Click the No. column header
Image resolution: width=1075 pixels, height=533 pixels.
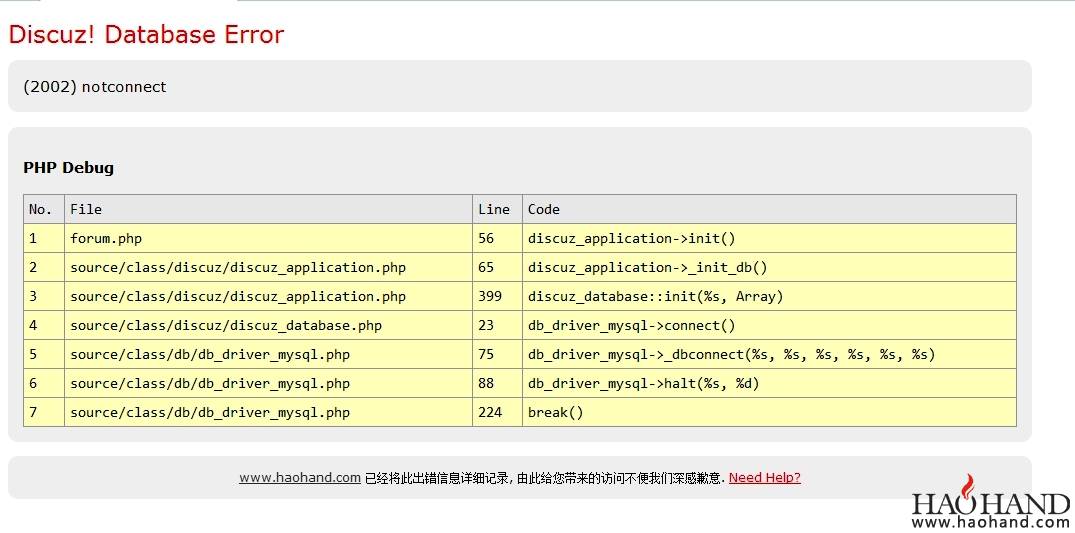(44, 209)
